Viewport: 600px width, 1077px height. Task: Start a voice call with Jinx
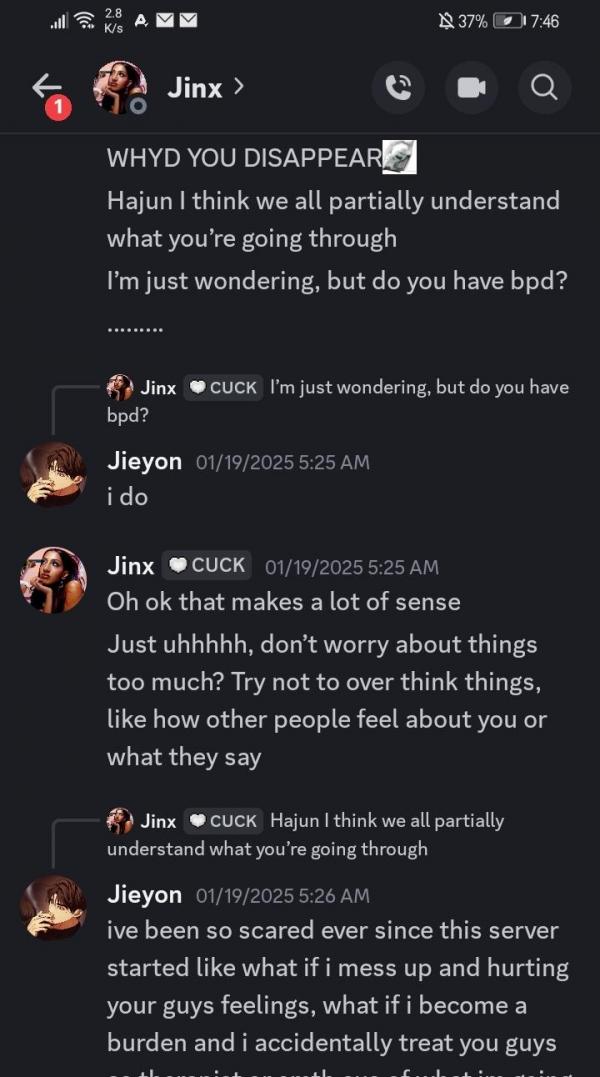[398, 88]
